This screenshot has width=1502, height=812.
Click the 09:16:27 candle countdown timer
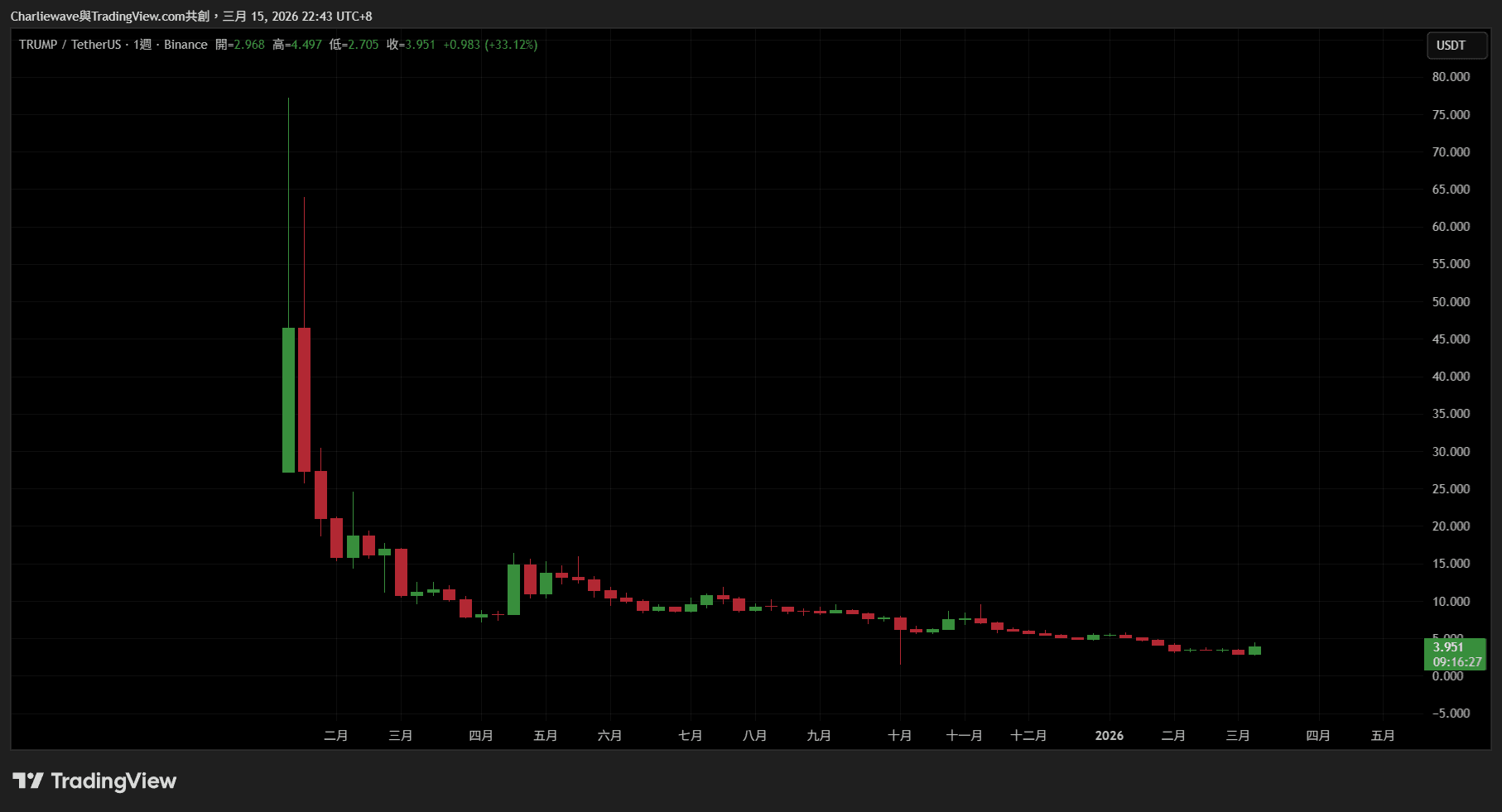(1456, 662)
